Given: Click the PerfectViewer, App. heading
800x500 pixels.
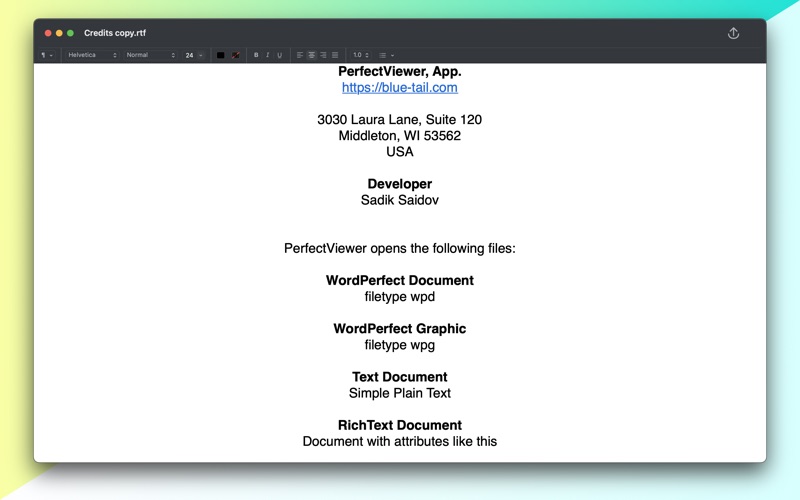Looking at the screenshot, I should (x=399, y=71).
